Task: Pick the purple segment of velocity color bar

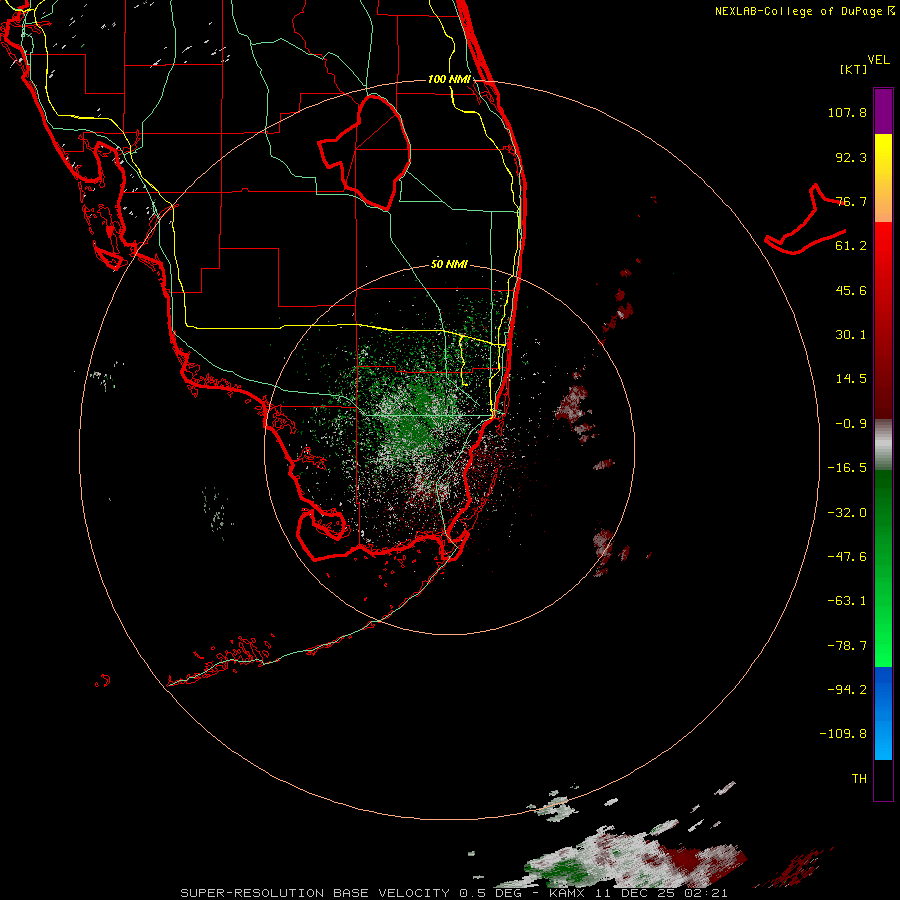Action: point(883,111)
